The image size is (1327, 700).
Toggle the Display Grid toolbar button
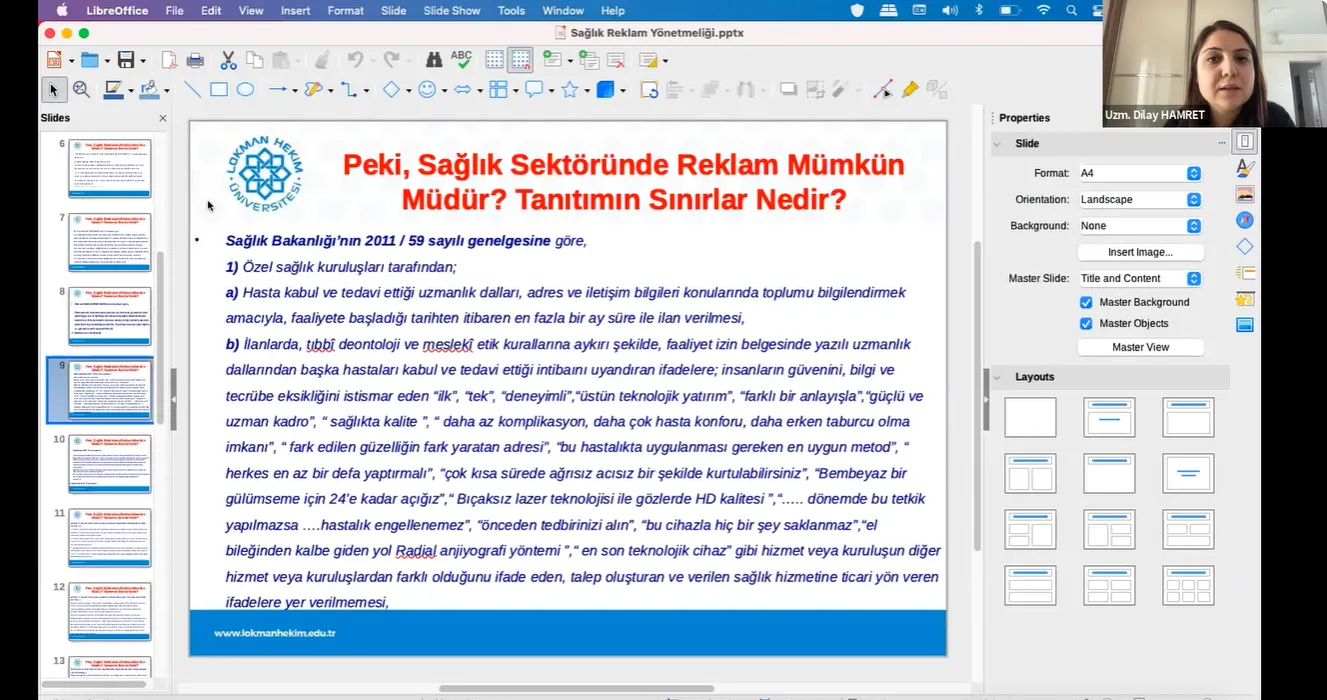(494, 60)
